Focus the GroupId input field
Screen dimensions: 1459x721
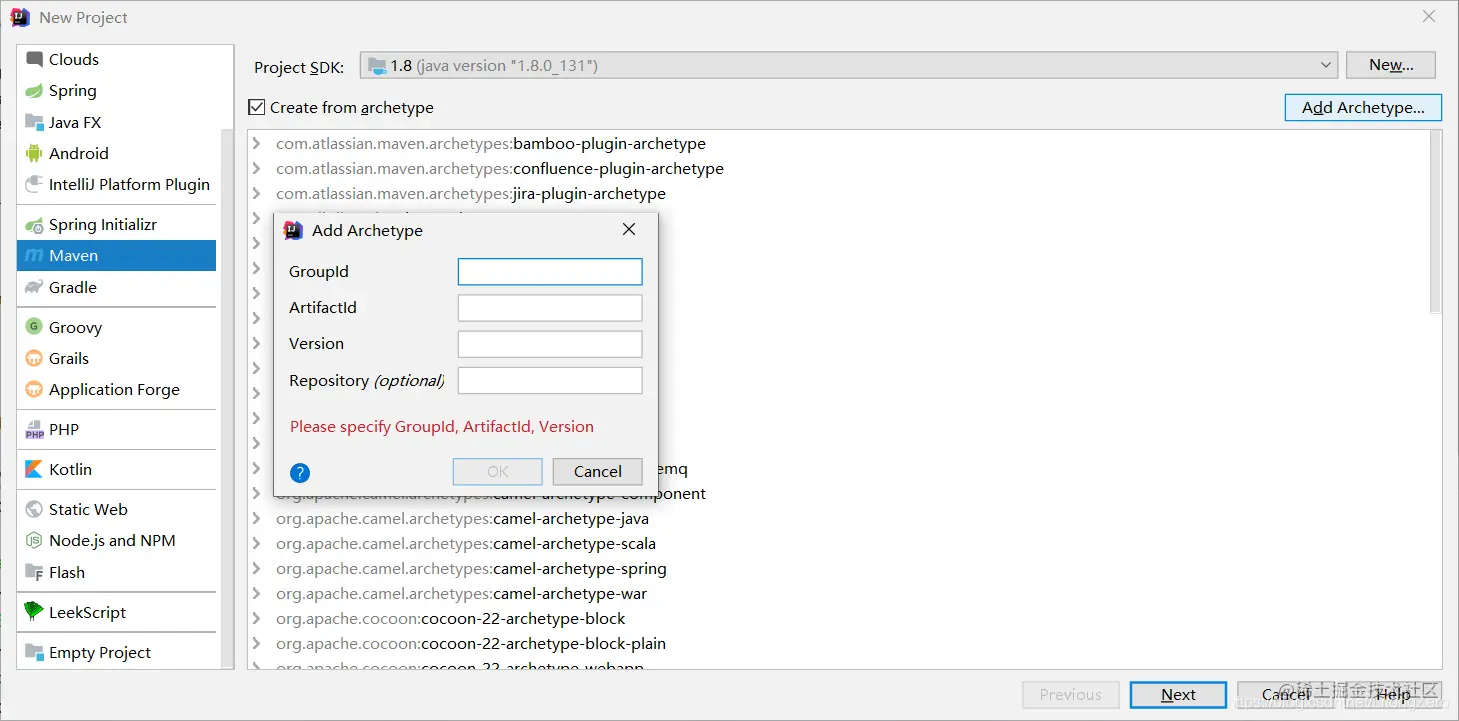pos(550,271)
